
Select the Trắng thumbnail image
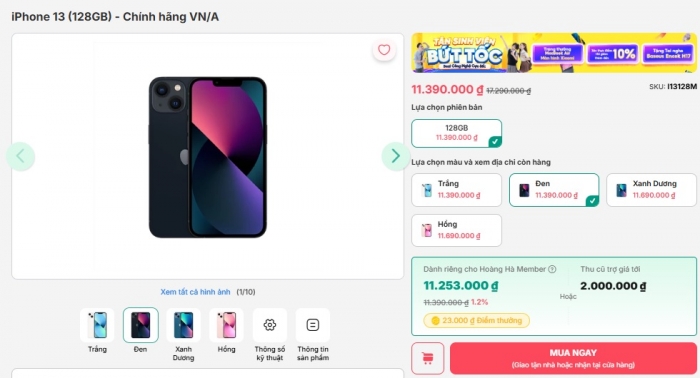click(97, 325)
